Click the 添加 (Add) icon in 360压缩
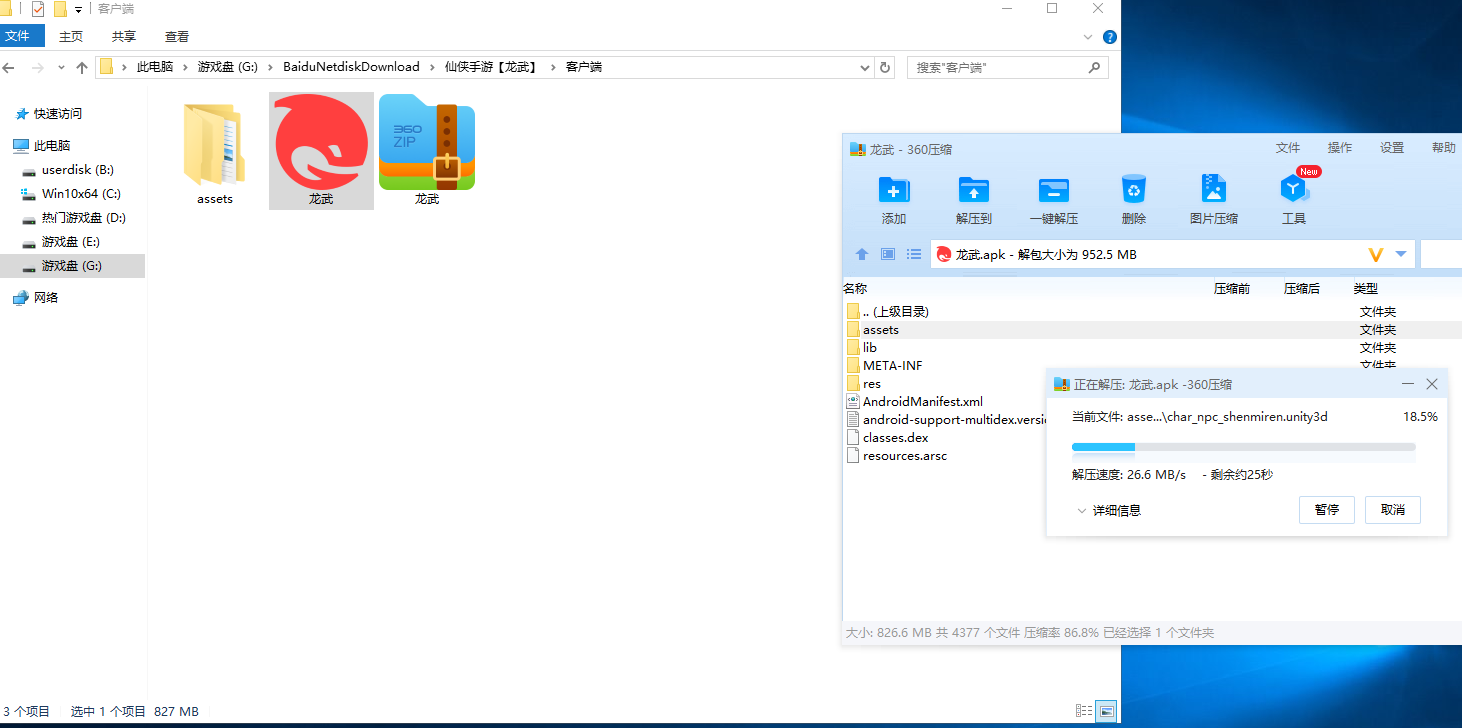The image size is (1462, 728). [x=893, y=190]
